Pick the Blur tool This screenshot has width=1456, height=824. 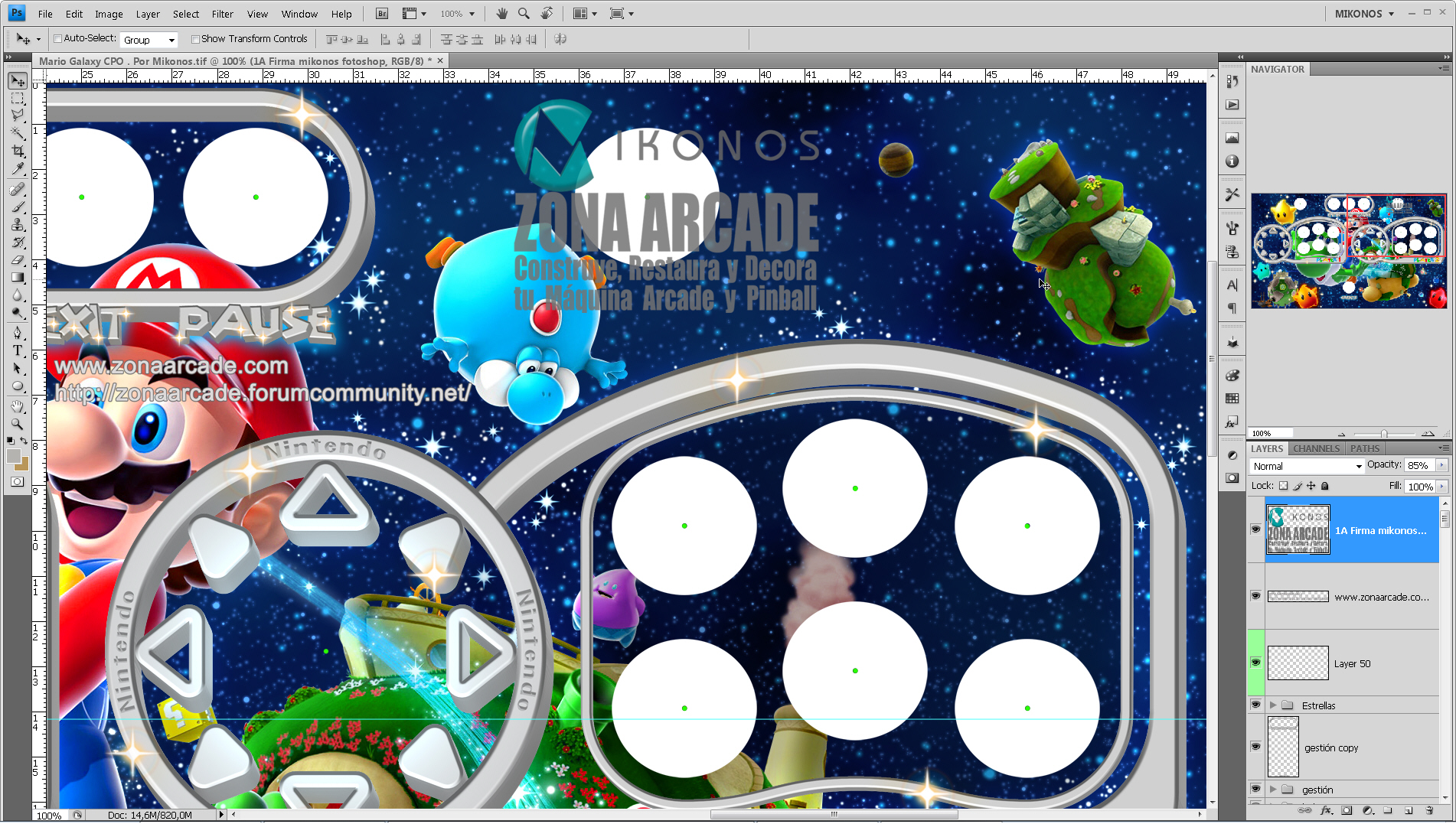18,295
